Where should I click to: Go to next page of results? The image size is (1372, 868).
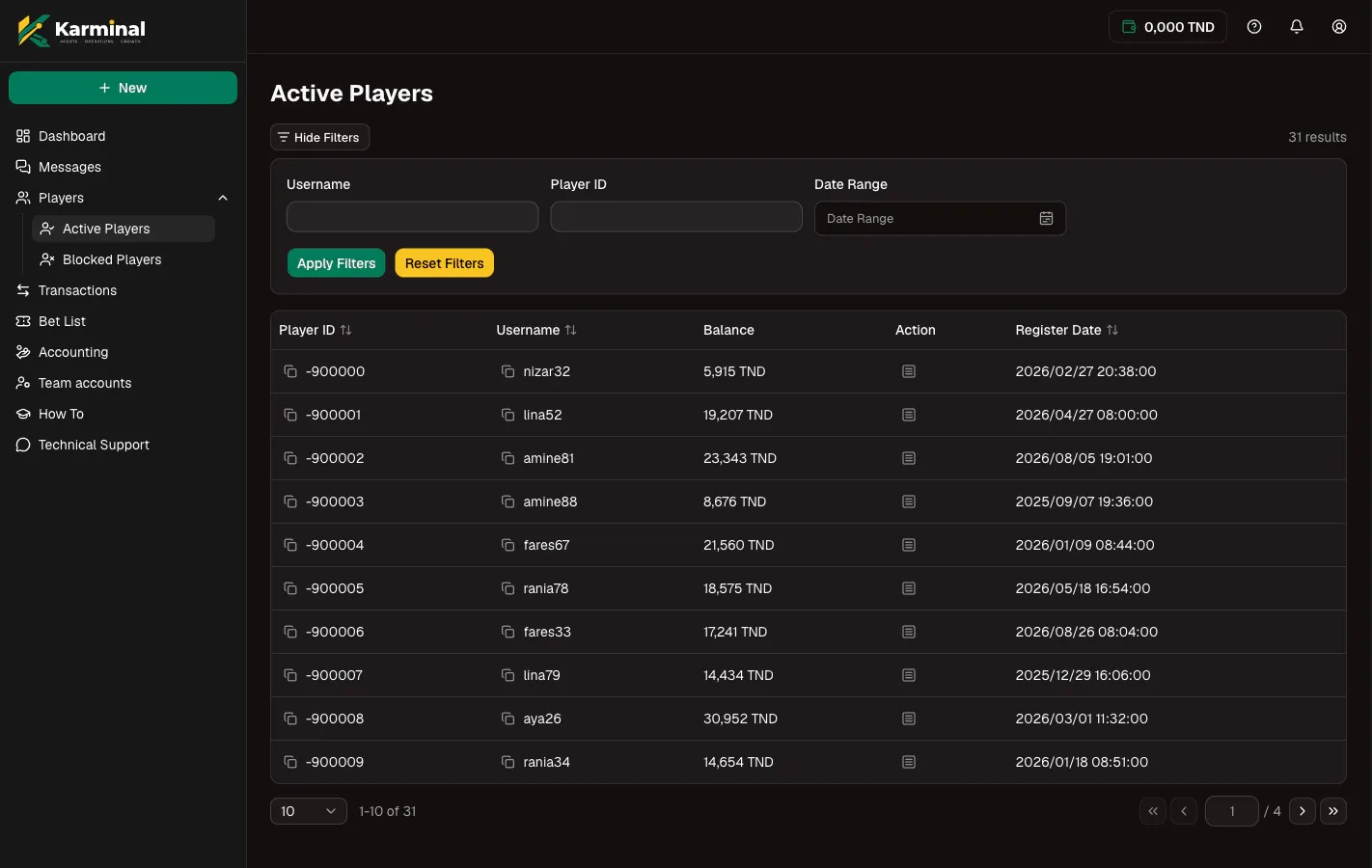click(1303, 811)
